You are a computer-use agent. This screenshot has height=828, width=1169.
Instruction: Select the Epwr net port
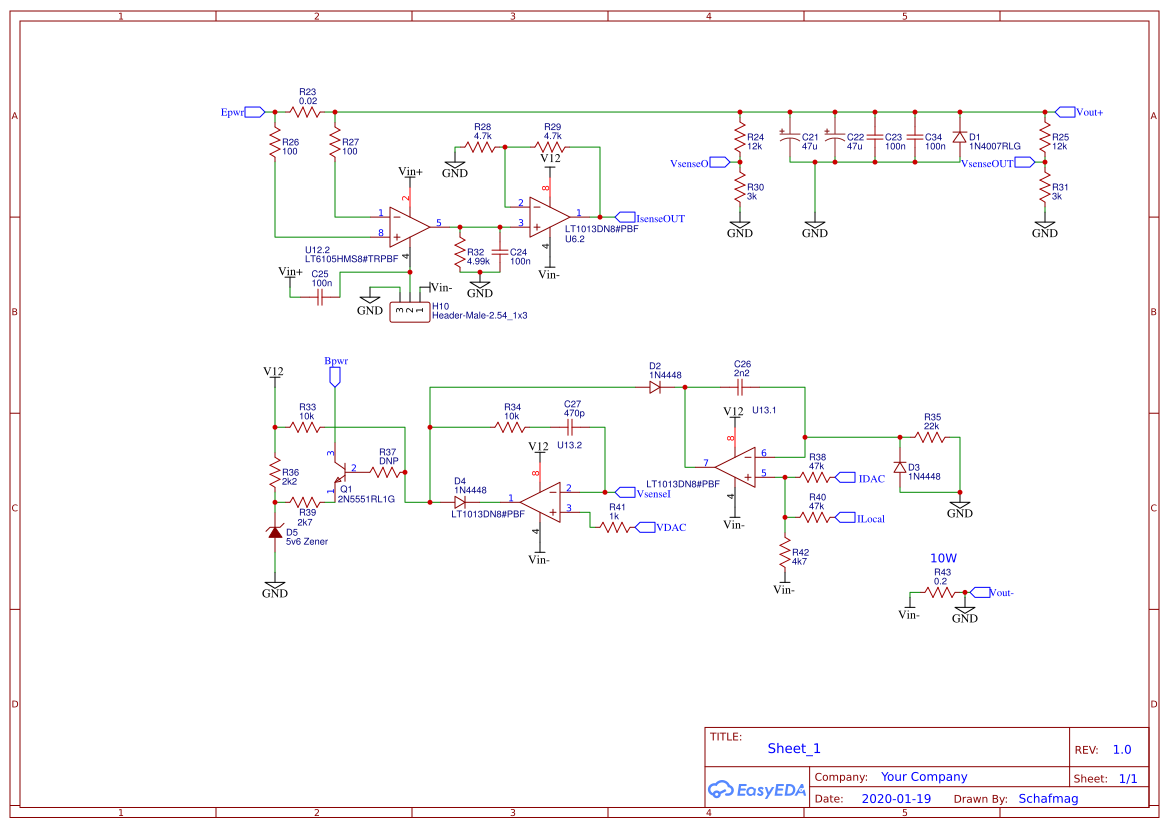(254, 113)
